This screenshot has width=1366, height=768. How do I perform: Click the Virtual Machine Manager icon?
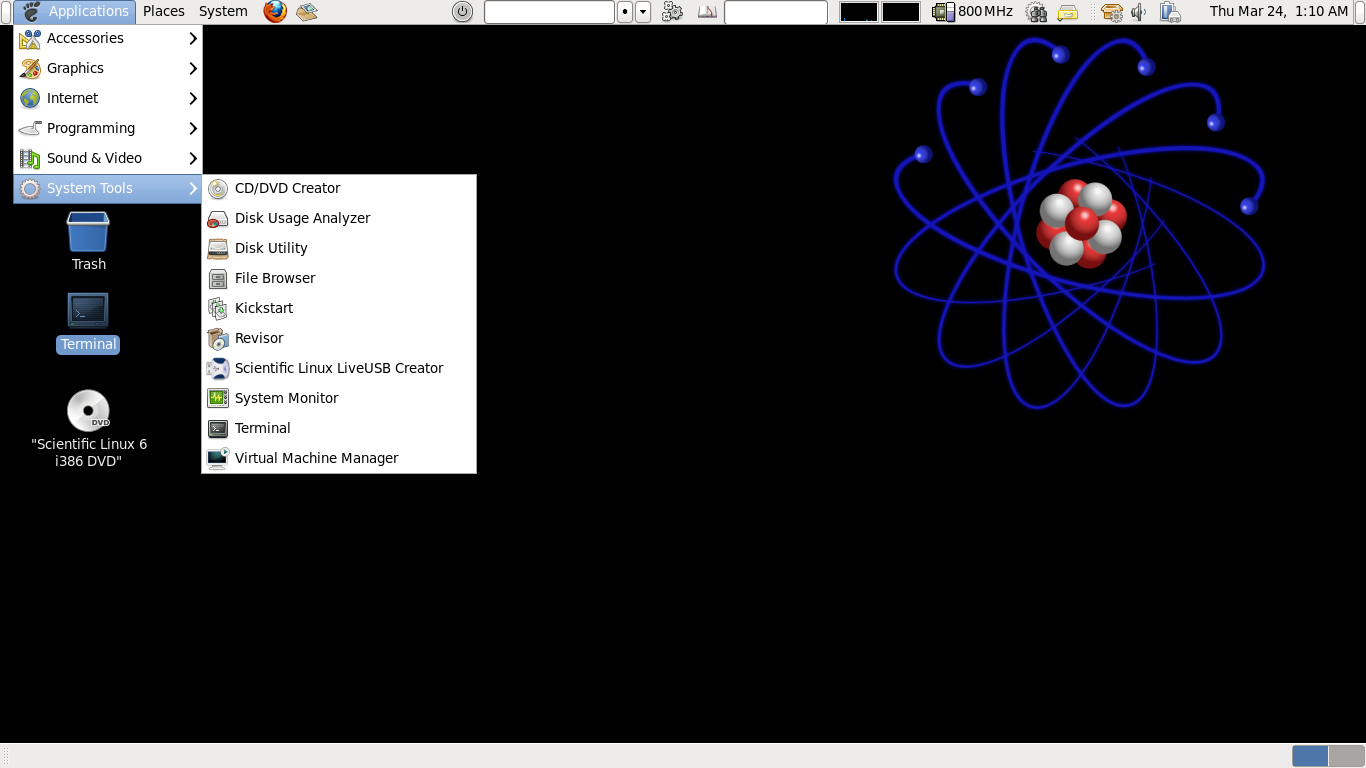point(218,458)
